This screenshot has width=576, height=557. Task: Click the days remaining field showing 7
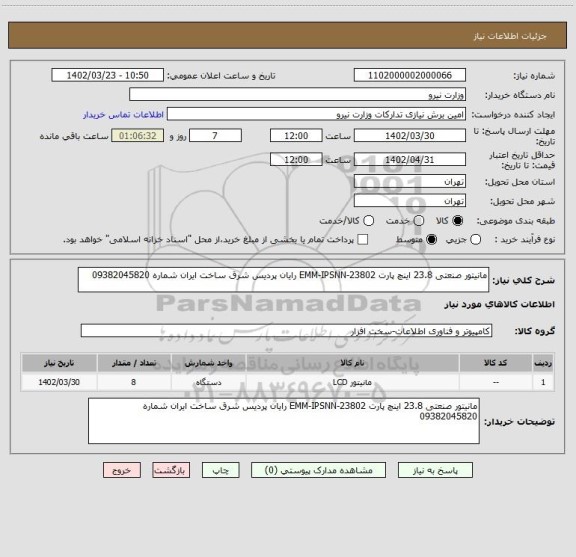point(215,136)
